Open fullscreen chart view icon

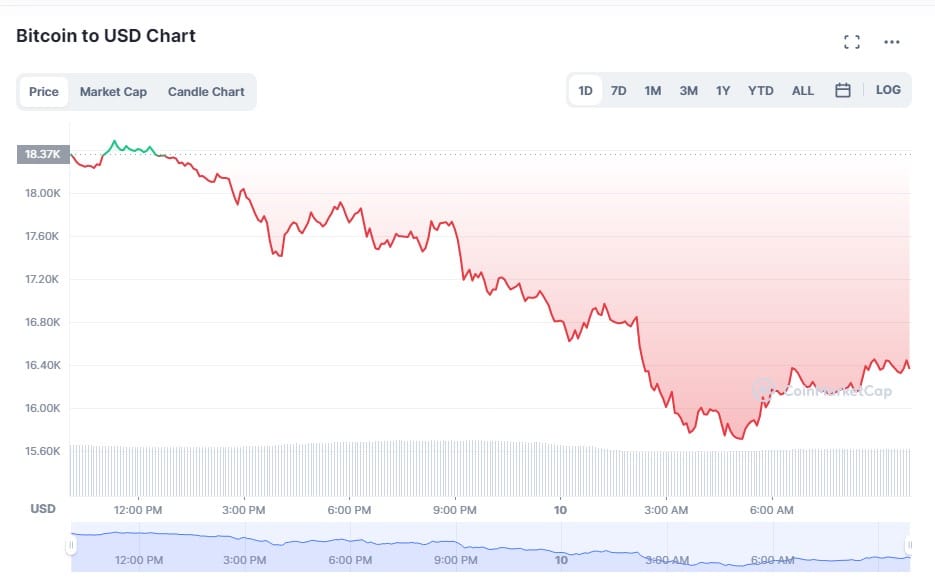click(x=852, y=42)
